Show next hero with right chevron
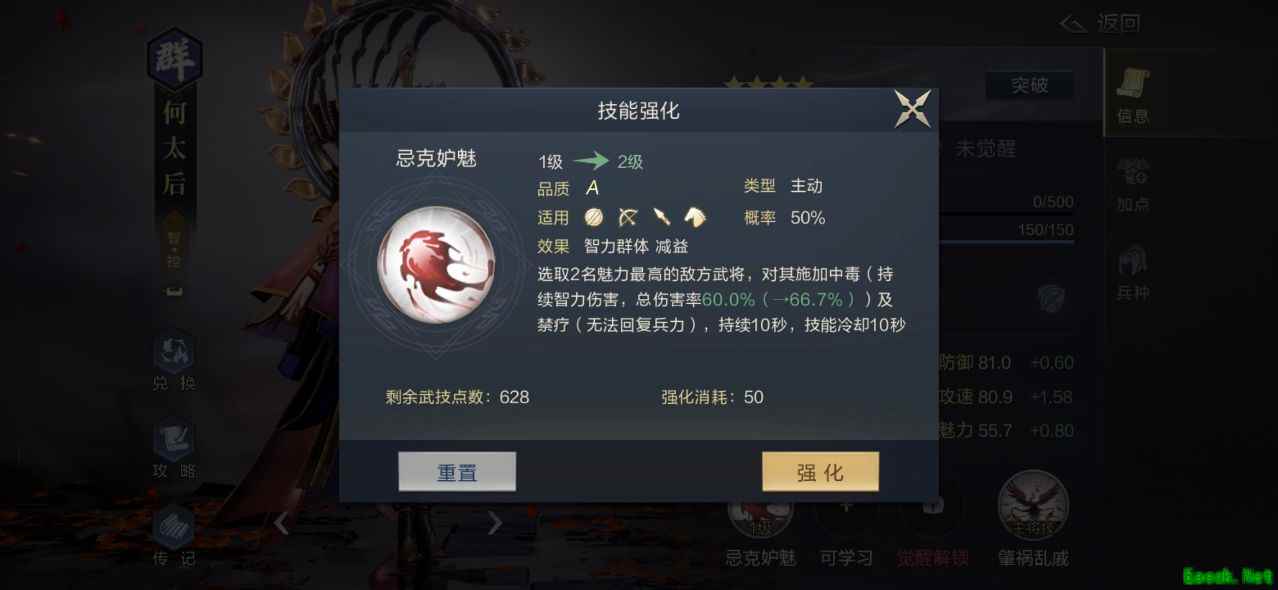The height and width of the screenshot is (590, 1278). [x=494, y=522]
